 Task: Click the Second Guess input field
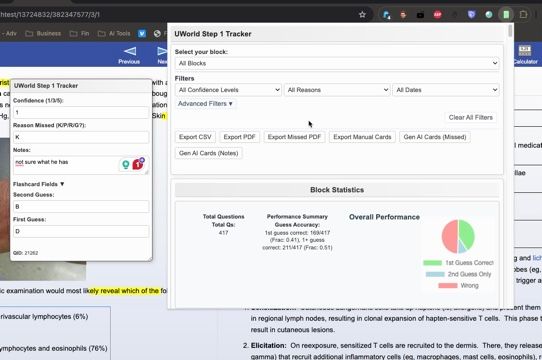tap(81, 206)
